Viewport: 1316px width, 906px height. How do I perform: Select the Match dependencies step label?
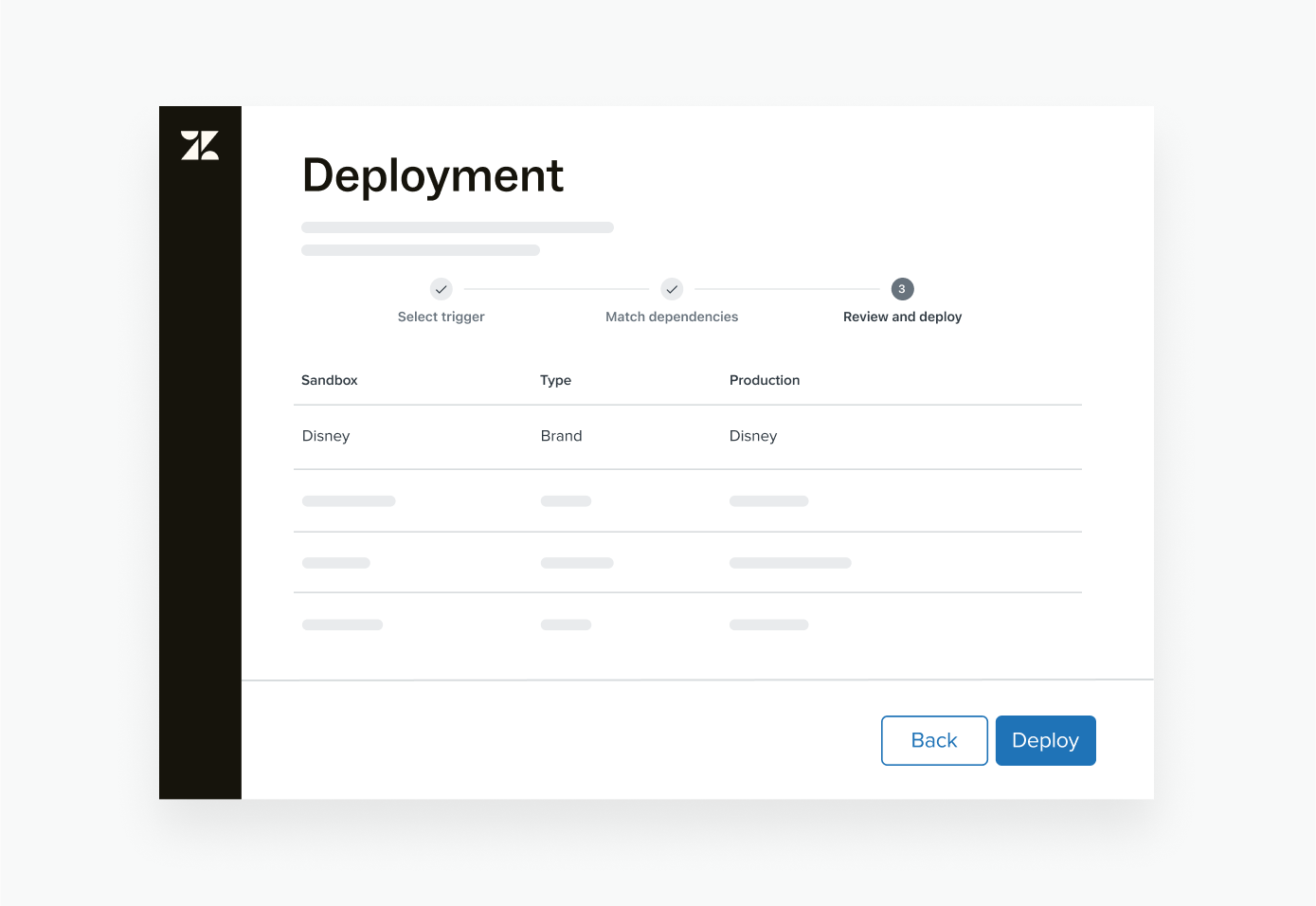click(x=672, y=316)
